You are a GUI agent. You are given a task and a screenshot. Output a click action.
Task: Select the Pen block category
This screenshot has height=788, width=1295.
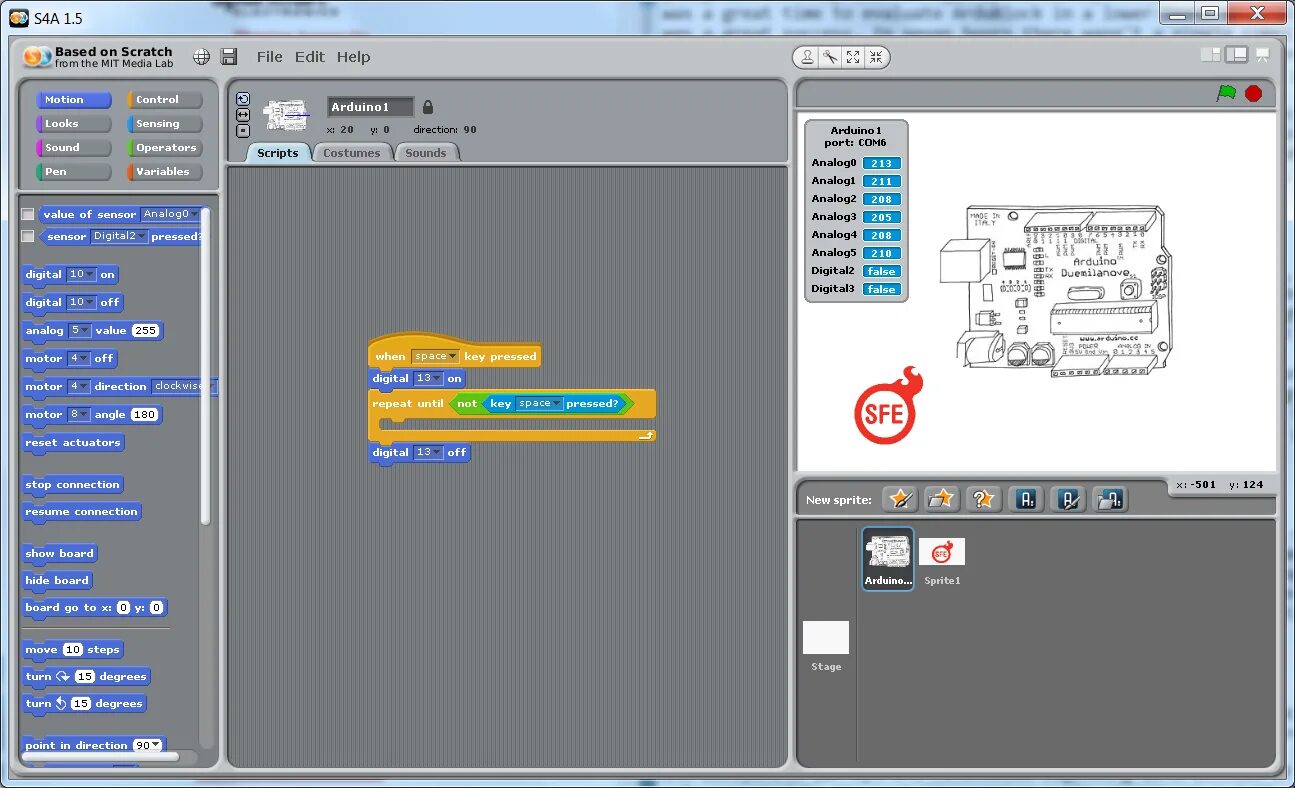pyautogui.click(x=73, y=172)
